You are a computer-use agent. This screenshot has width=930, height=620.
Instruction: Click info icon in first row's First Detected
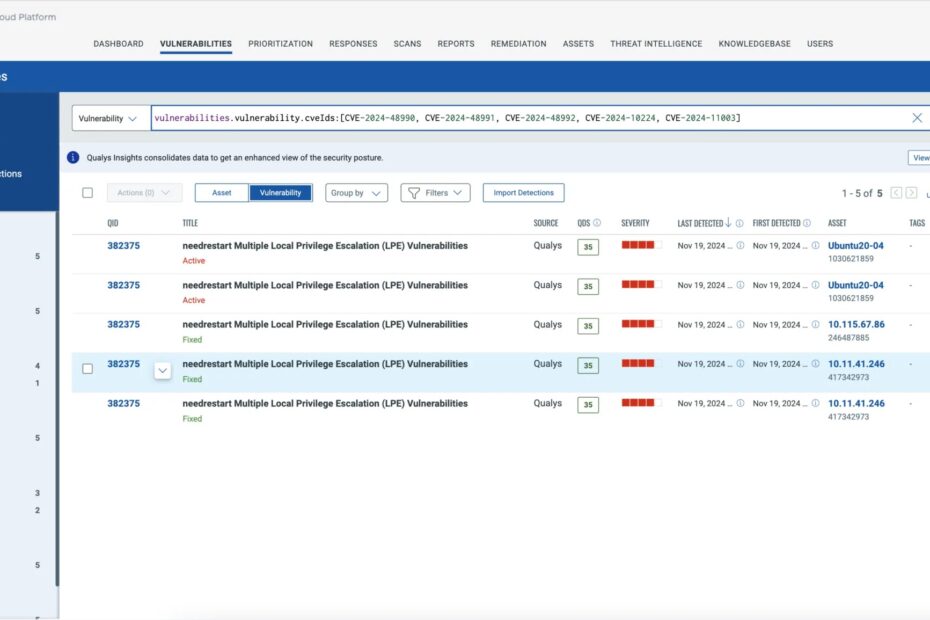point(816,246)
